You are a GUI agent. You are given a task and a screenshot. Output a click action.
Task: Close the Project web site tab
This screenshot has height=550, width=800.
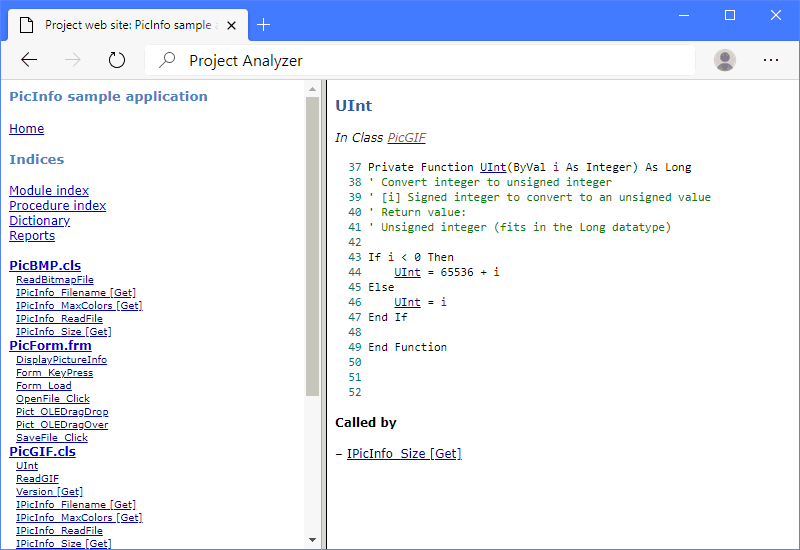[x=231, y=24]
